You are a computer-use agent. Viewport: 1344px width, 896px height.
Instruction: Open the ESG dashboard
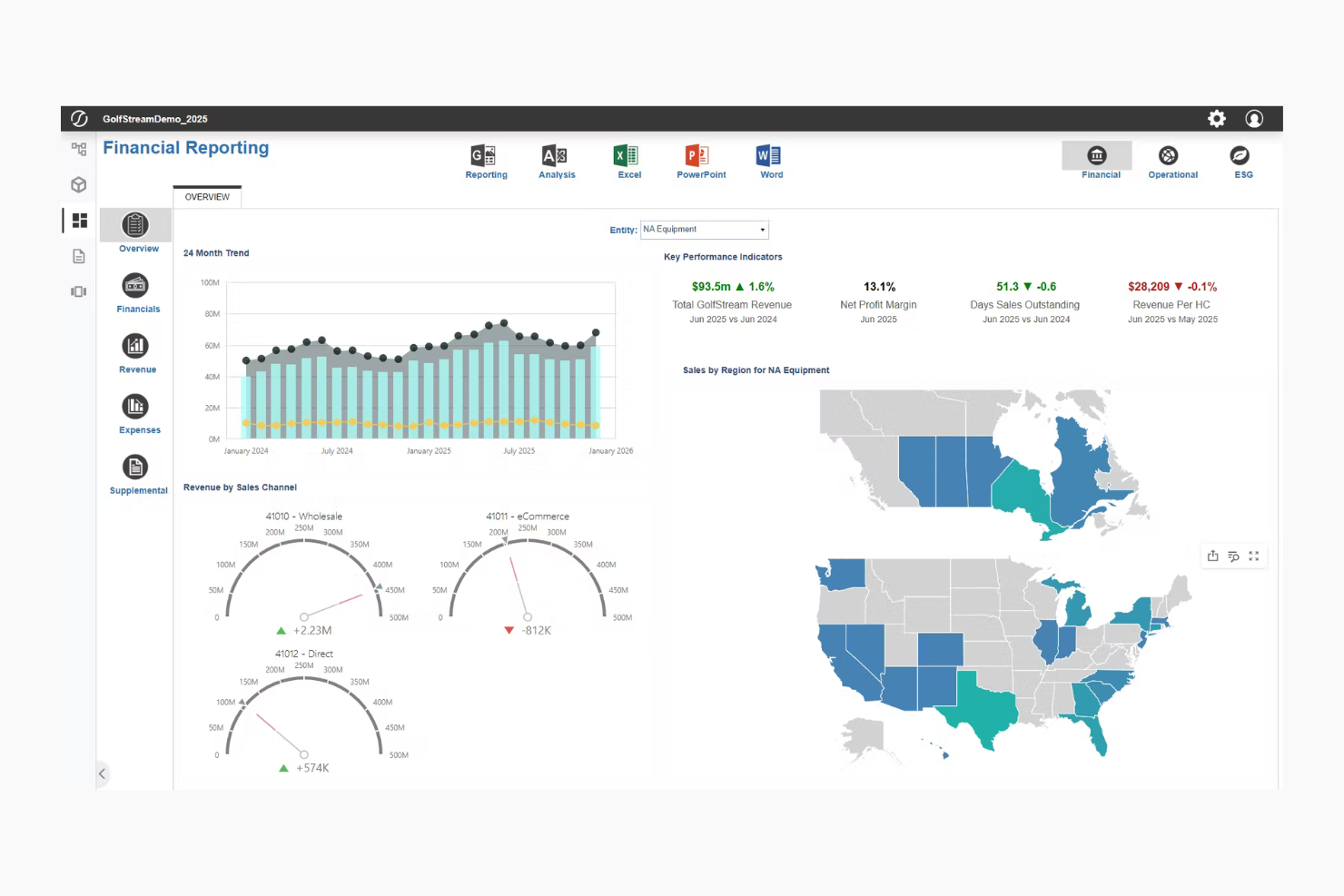pyautogui.click(x=1240, y=156)
